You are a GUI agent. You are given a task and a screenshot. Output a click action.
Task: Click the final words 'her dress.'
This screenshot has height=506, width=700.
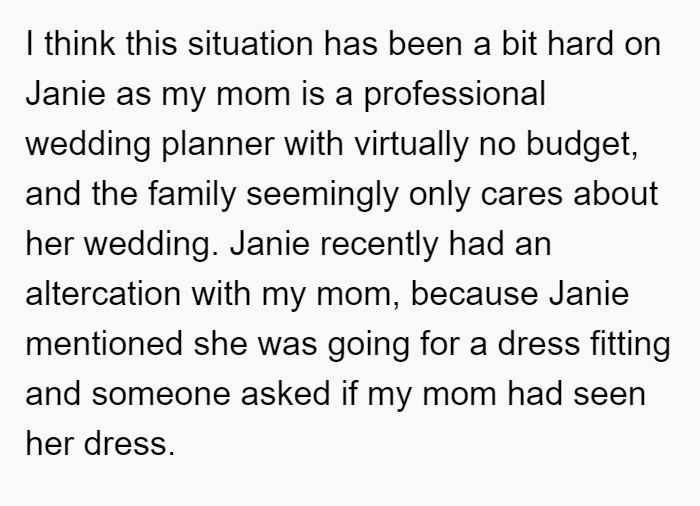(100, 444)
